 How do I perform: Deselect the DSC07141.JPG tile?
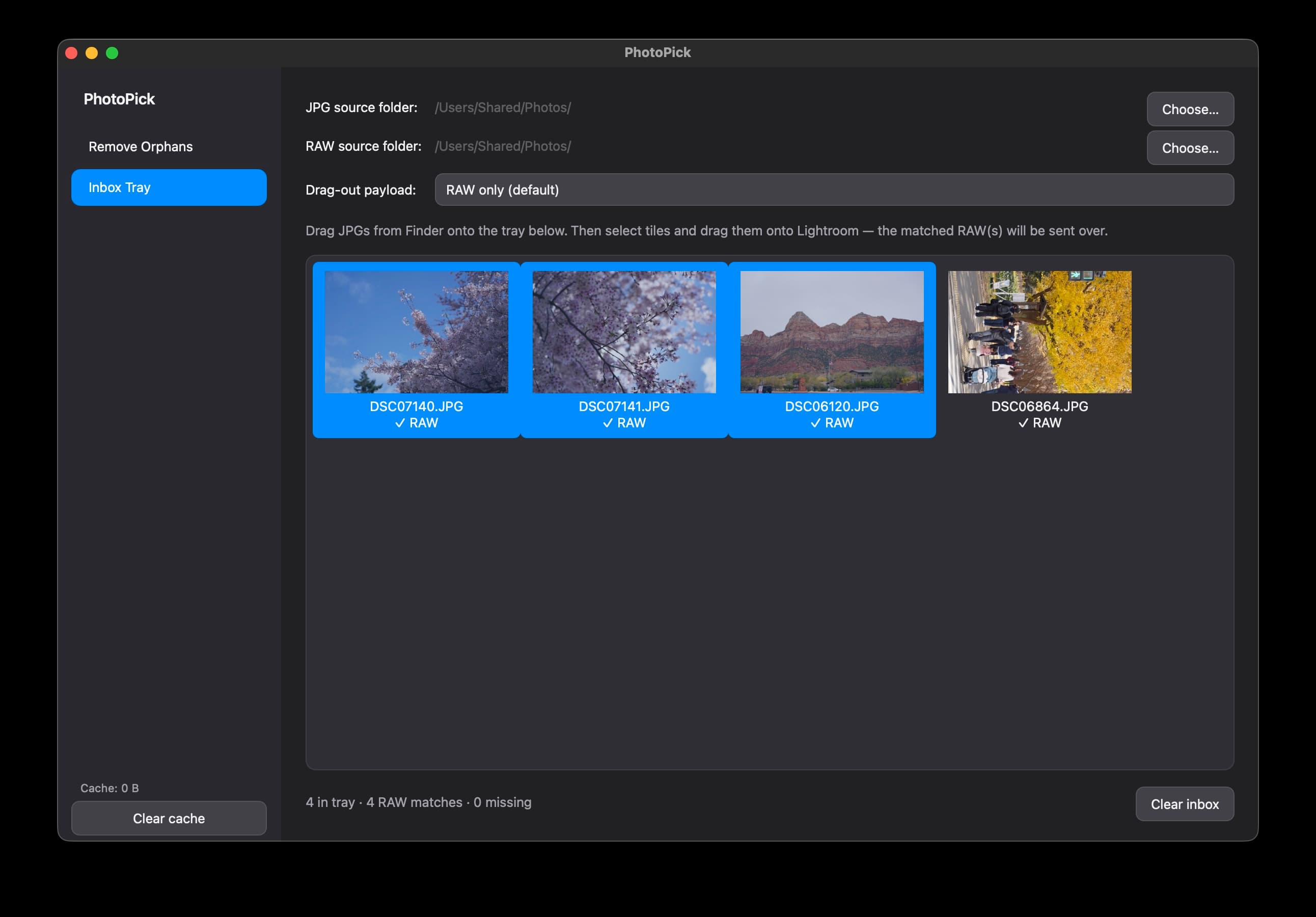(x=623, y=333)
